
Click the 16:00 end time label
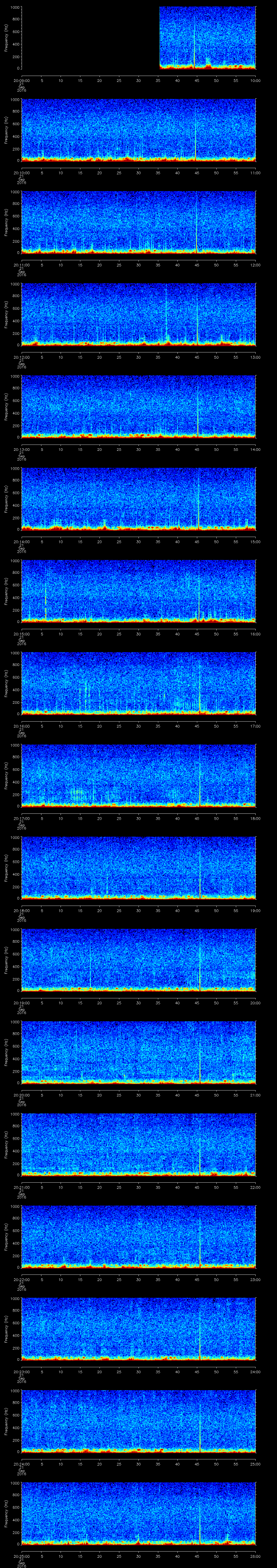tap(255, 634)
